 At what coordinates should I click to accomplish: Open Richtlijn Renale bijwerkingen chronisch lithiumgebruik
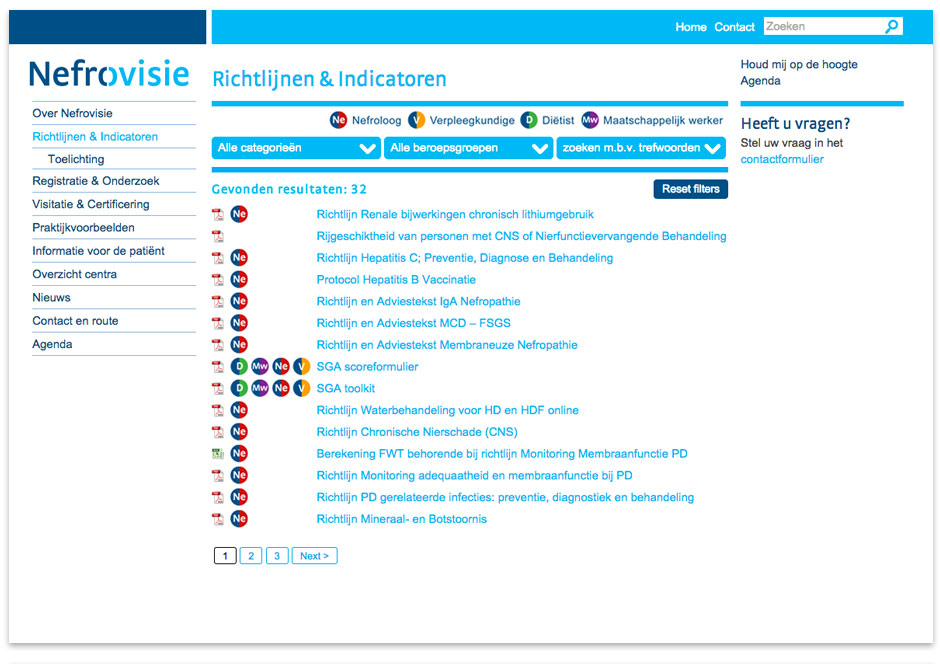coord(455,215)
